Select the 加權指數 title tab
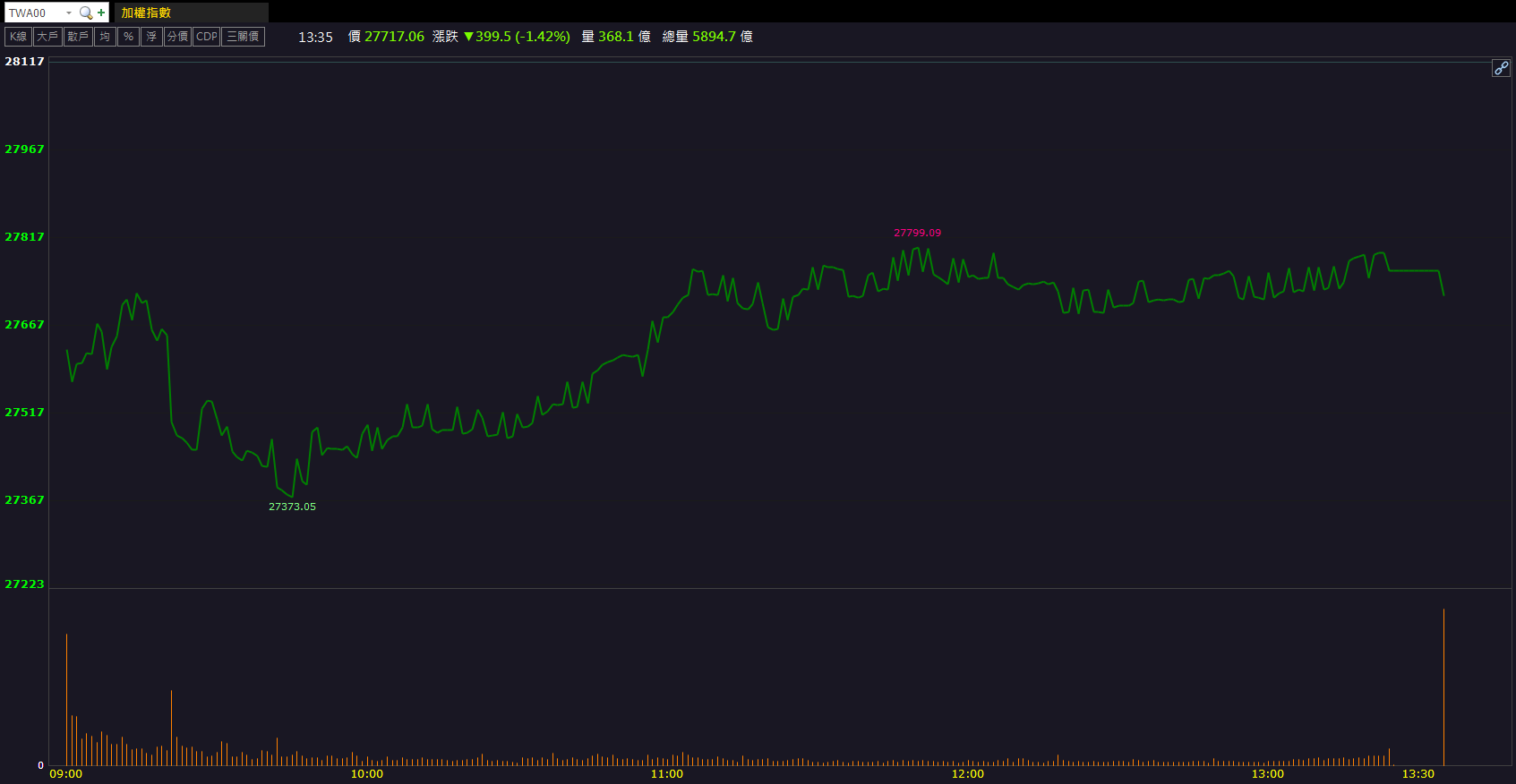1516x784 pixels. (146, 13)
